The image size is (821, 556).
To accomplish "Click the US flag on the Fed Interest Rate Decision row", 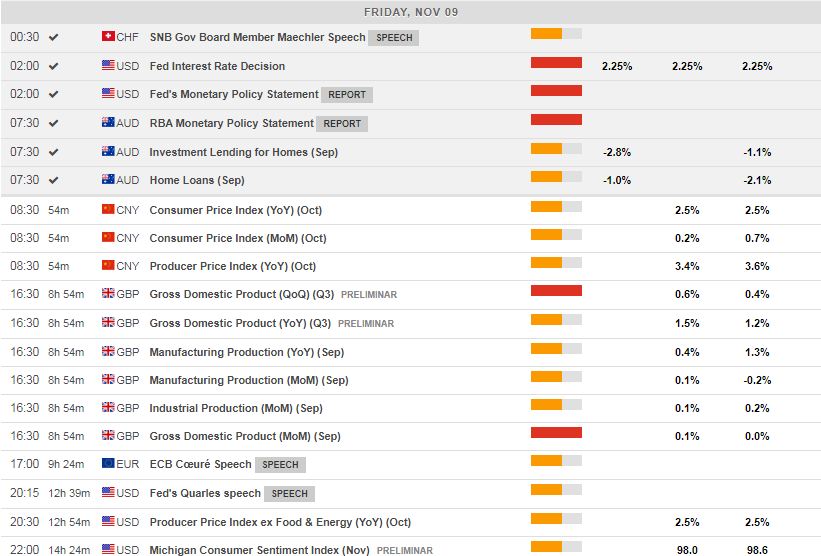I will pyautogui.click(x=108, y=66).
